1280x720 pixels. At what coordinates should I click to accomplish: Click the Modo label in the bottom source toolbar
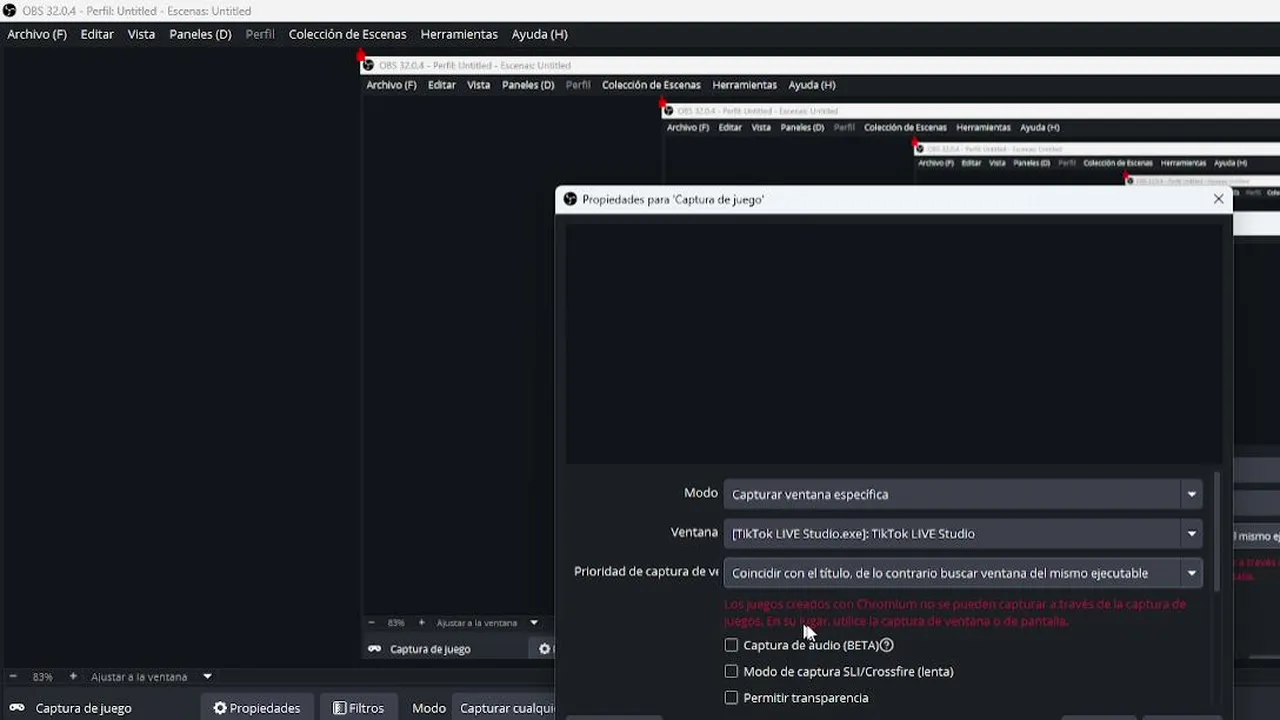(x=429, y=708)
